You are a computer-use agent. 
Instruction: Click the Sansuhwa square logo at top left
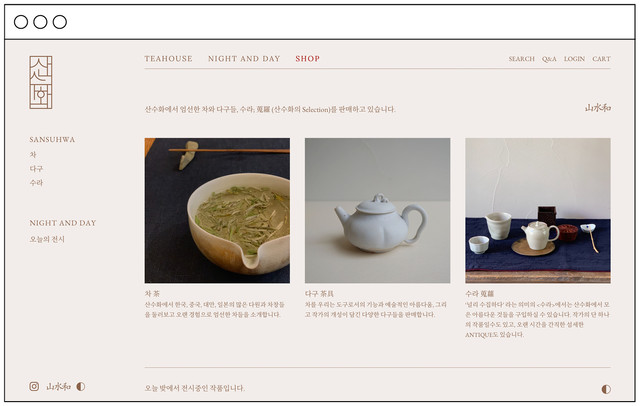click(41, 82)
